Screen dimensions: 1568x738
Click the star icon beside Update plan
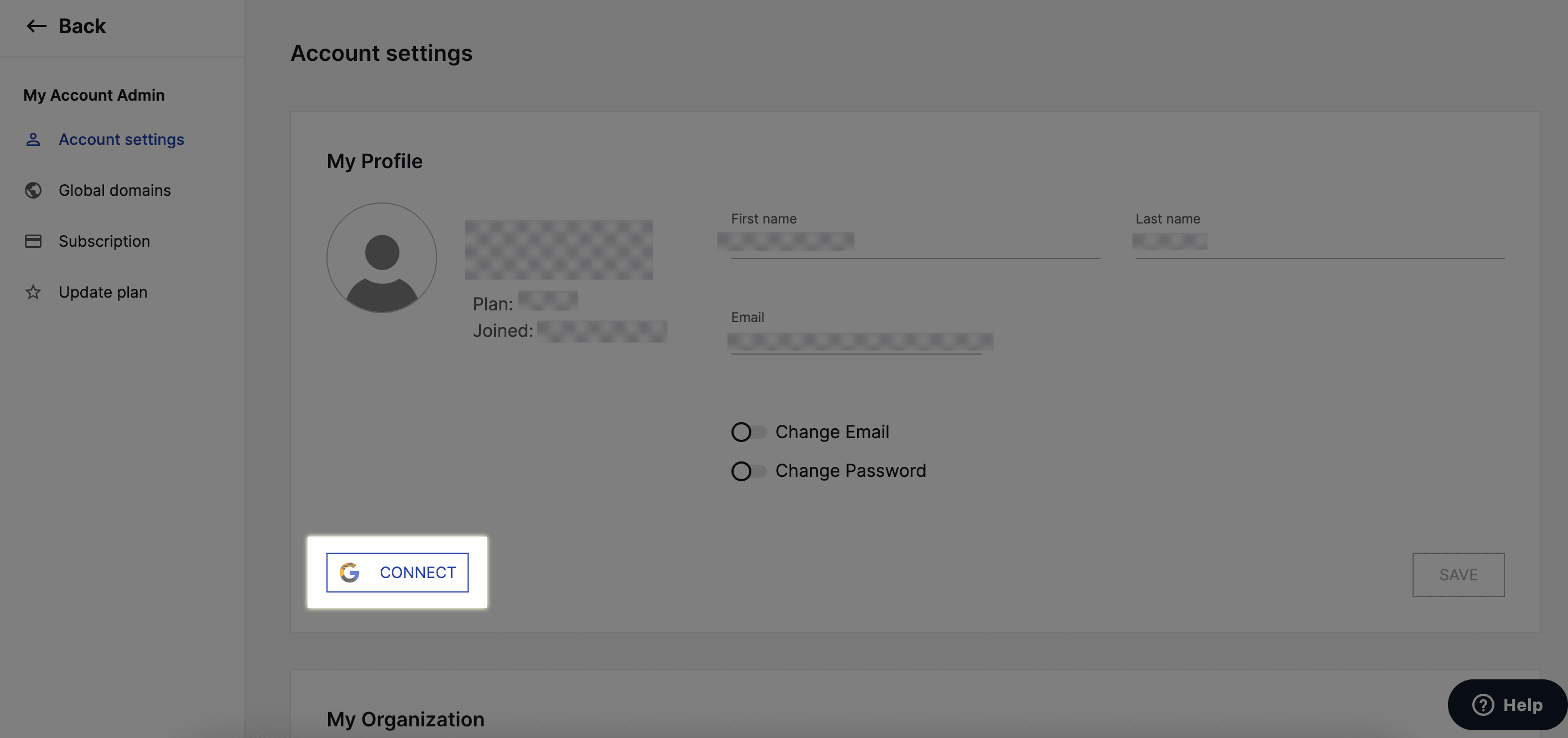33,292
